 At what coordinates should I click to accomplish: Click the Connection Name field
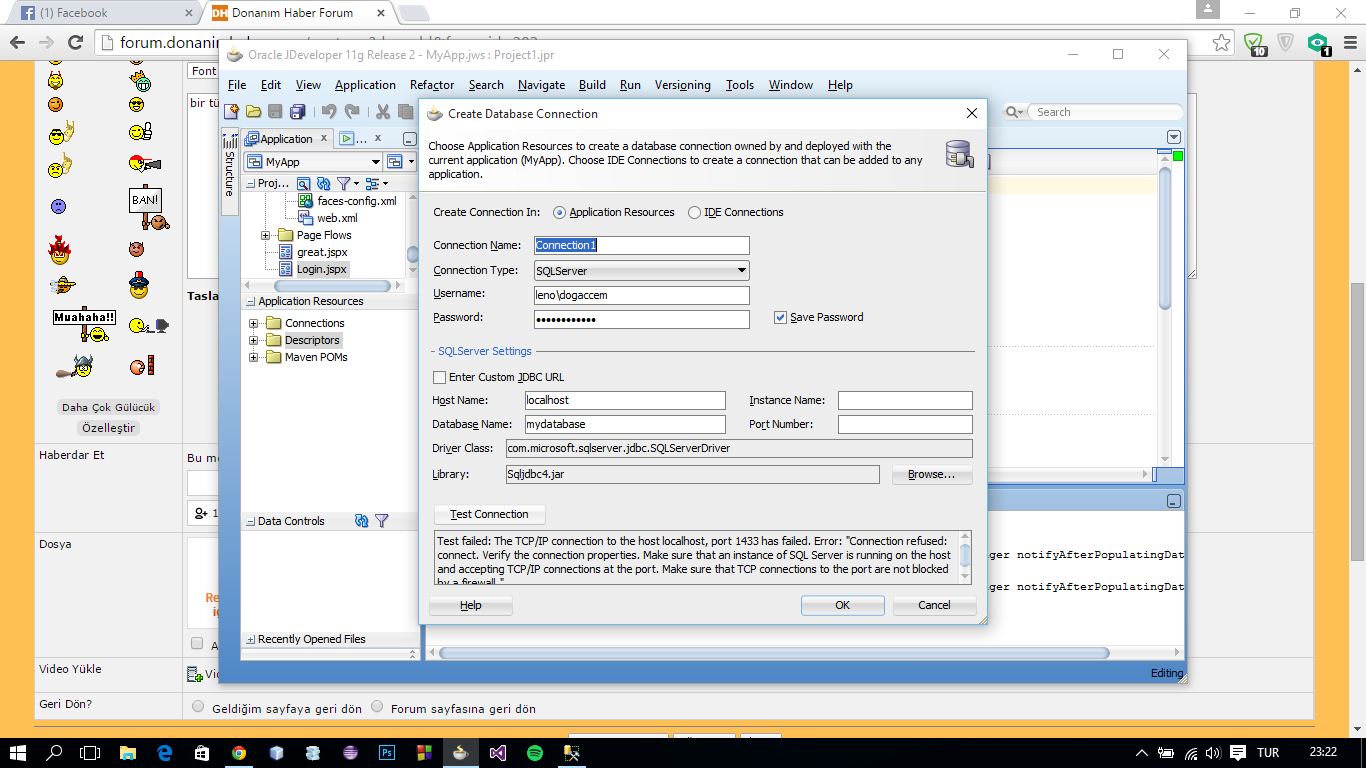[641, 245]
